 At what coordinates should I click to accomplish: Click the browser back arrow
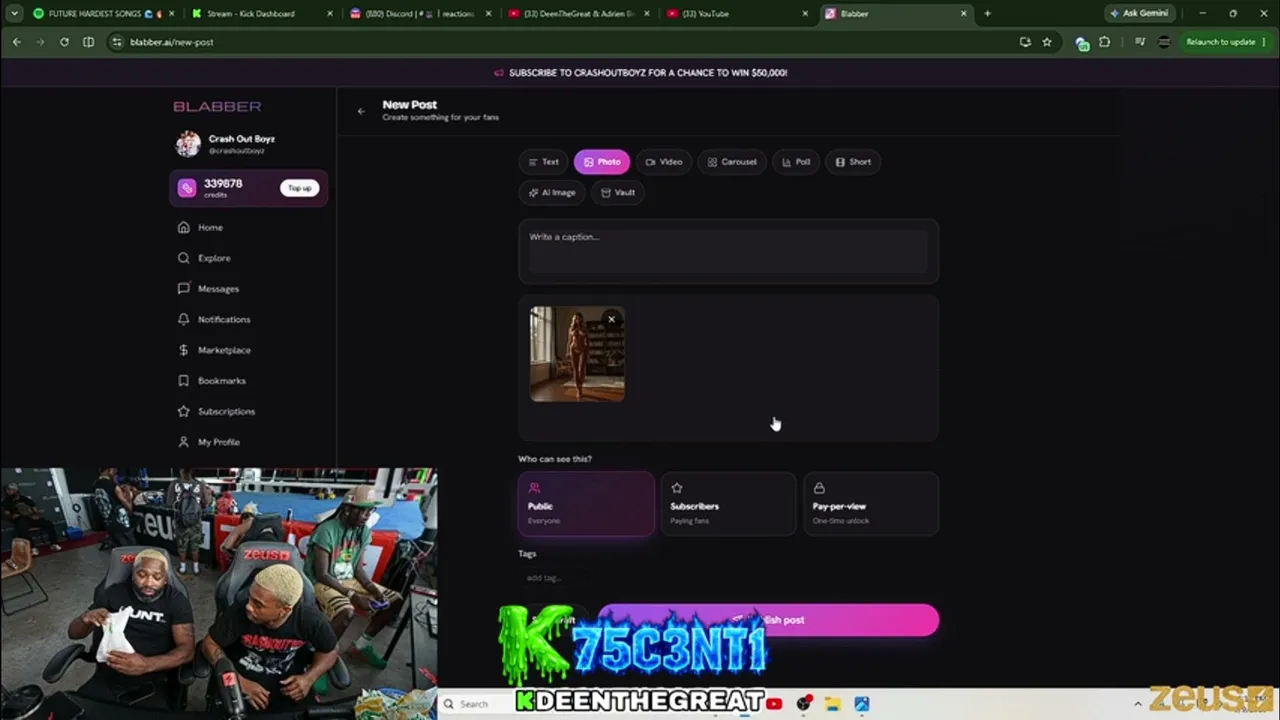click(17, 42)
